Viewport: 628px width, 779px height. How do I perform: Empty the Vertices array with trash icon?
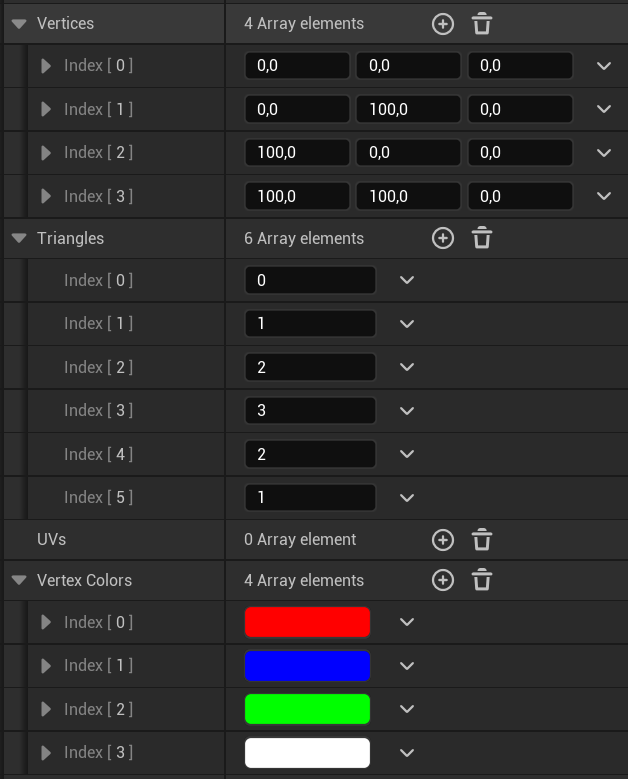point(482,24)
